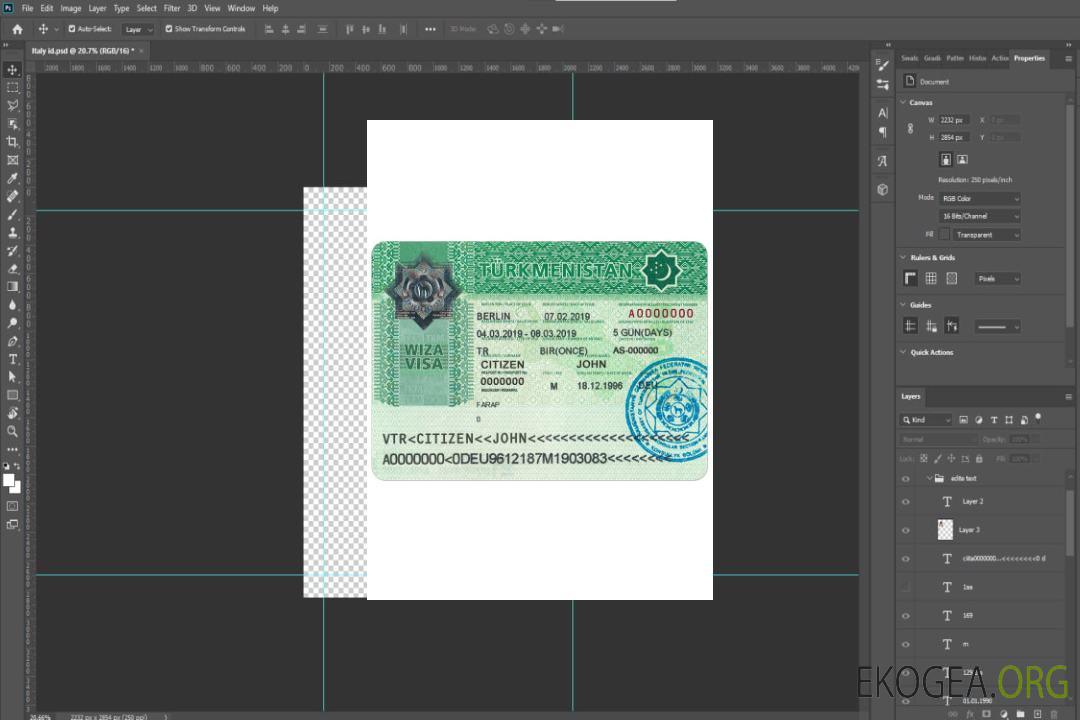Select the Hand tool

(x=12, y=413)
